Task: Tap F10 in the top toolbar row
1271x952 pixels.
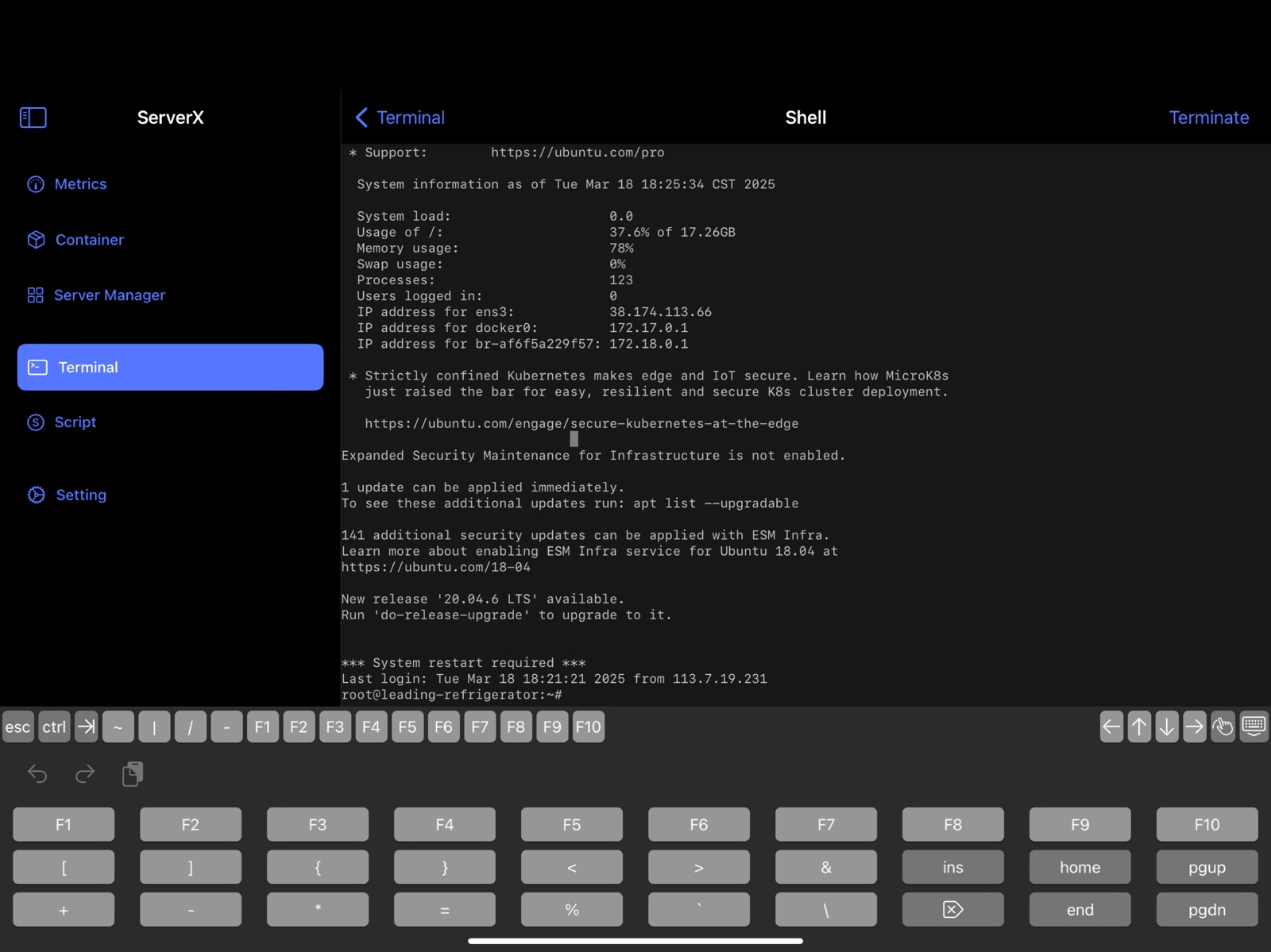Action: tap(588, 727)
